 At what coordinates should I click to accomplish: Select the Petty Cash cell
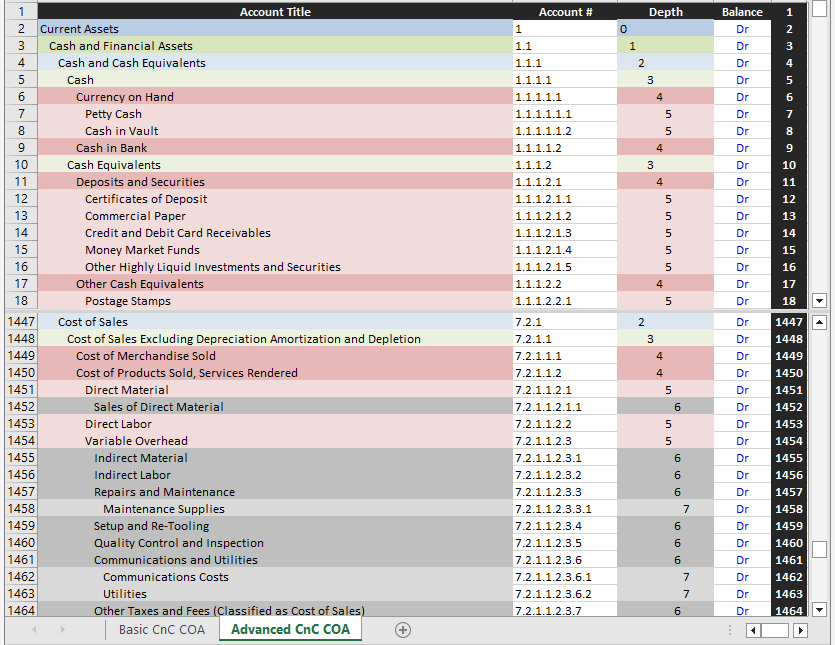(275, 114)
